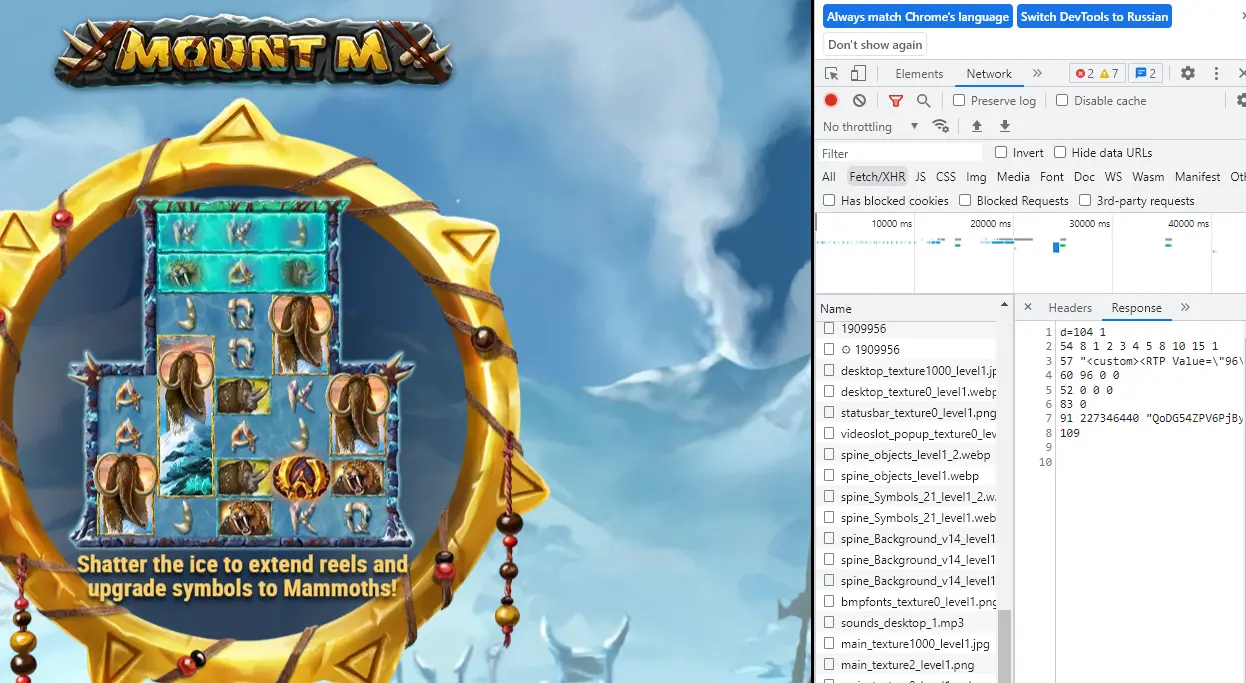Enable the Disable cache checkbox
The image size is (1246, 683).
pos(1062,100)
